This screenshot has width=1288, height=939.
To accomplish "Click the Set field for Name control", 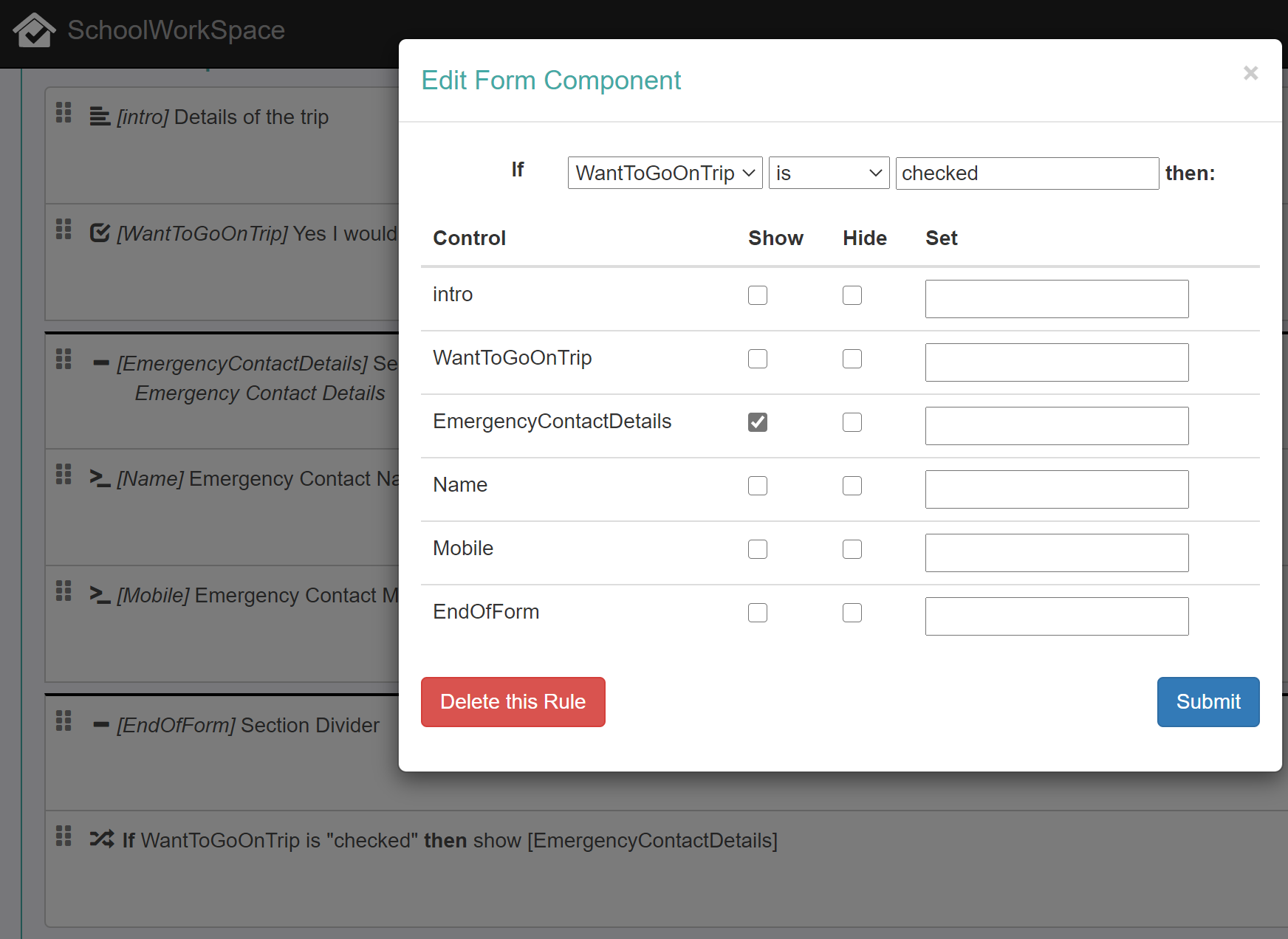I will pyautogui.click(x=1056, y=489).
